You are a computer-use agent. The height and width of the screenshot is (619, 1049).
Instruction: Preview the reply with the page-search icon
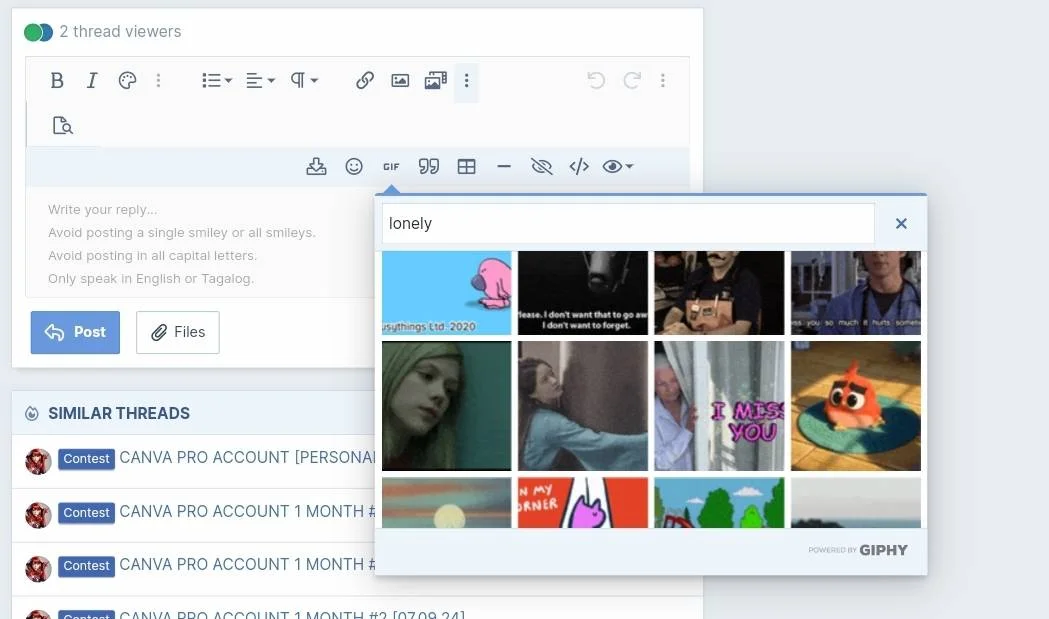pos(62,125)
